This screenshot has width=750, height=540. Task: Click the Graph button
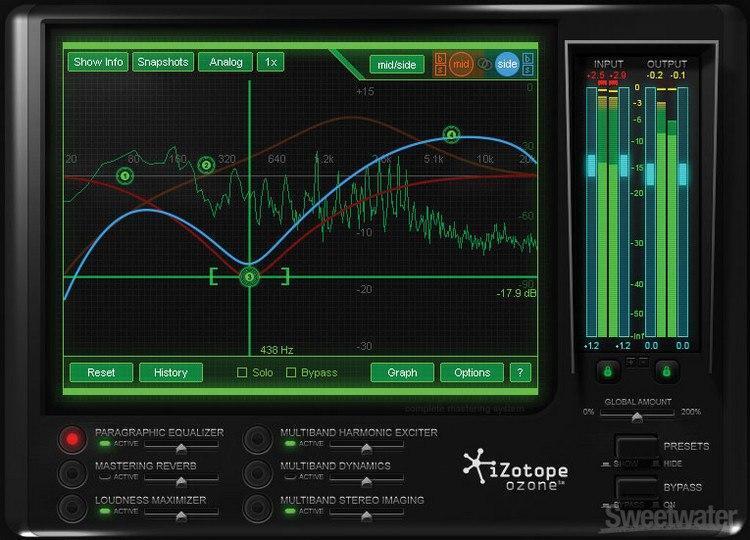coord(402,373)
